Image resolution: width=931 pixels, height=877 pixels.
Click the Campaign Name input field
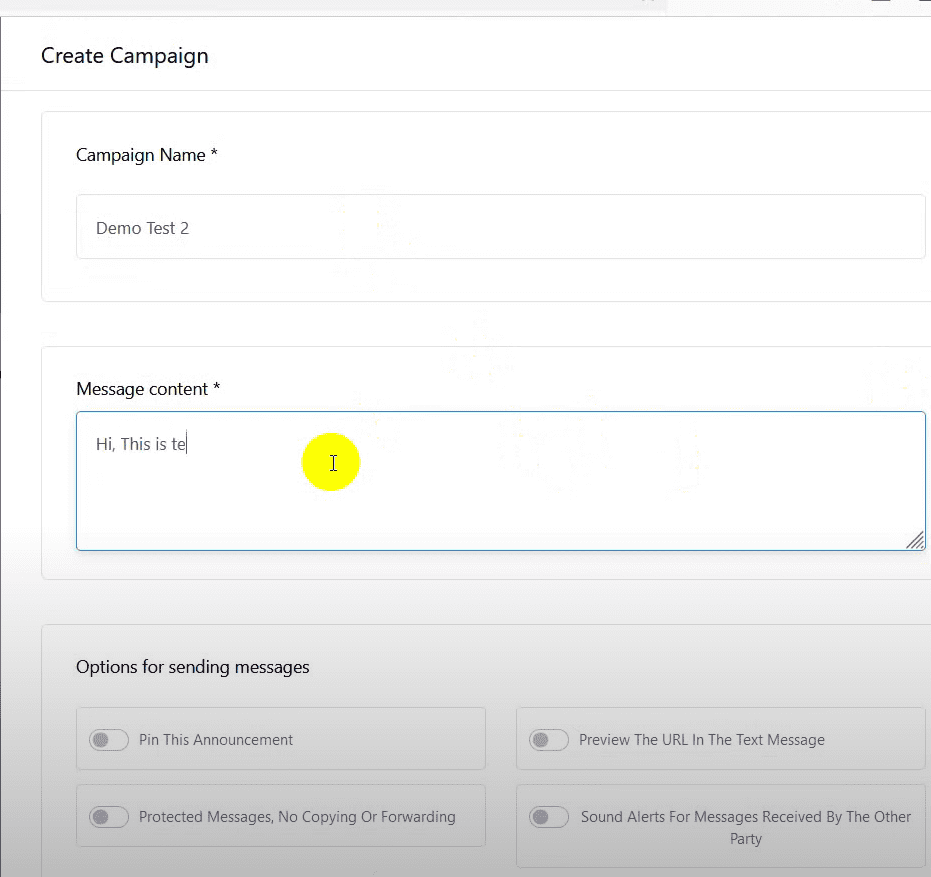click(500, 227)
